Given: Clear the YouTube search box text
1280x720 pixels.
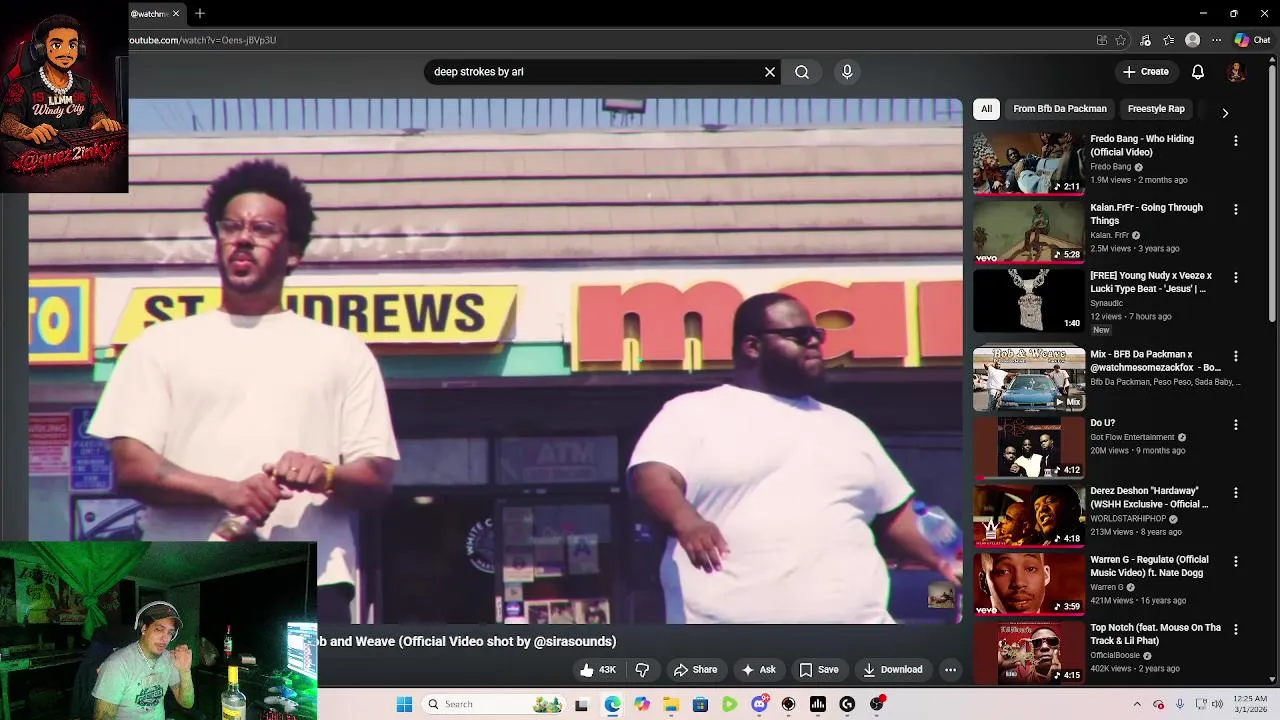Looking at the screenshot, I should [x=770, y=72].
